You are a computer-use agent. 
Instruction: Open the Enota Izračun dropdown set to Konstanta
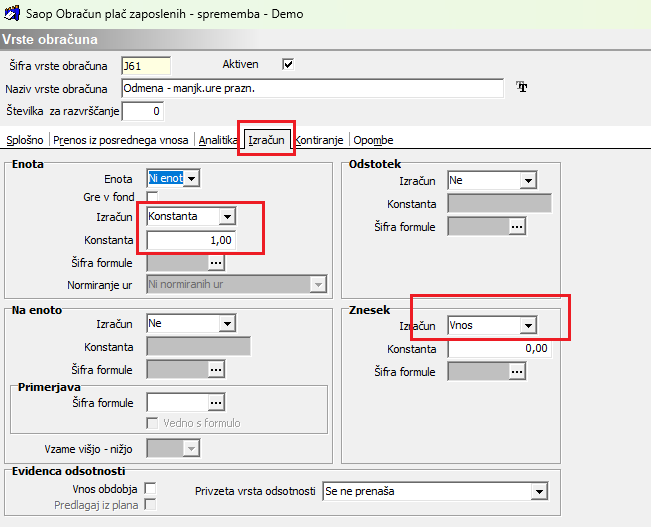[x=227, y=216]
